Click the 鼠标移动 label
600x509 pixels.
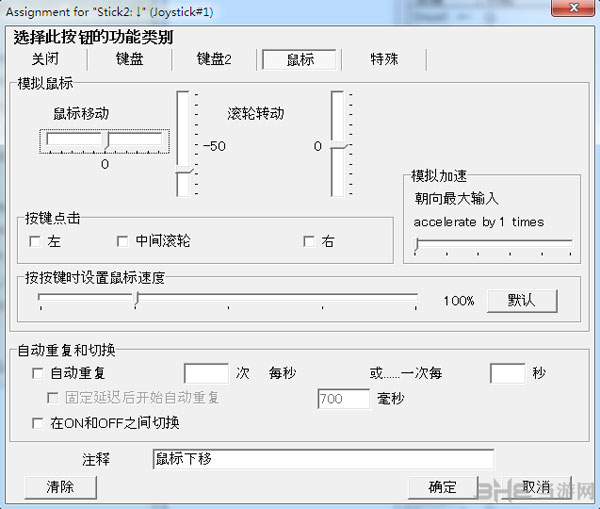click(x=81, y=114)
